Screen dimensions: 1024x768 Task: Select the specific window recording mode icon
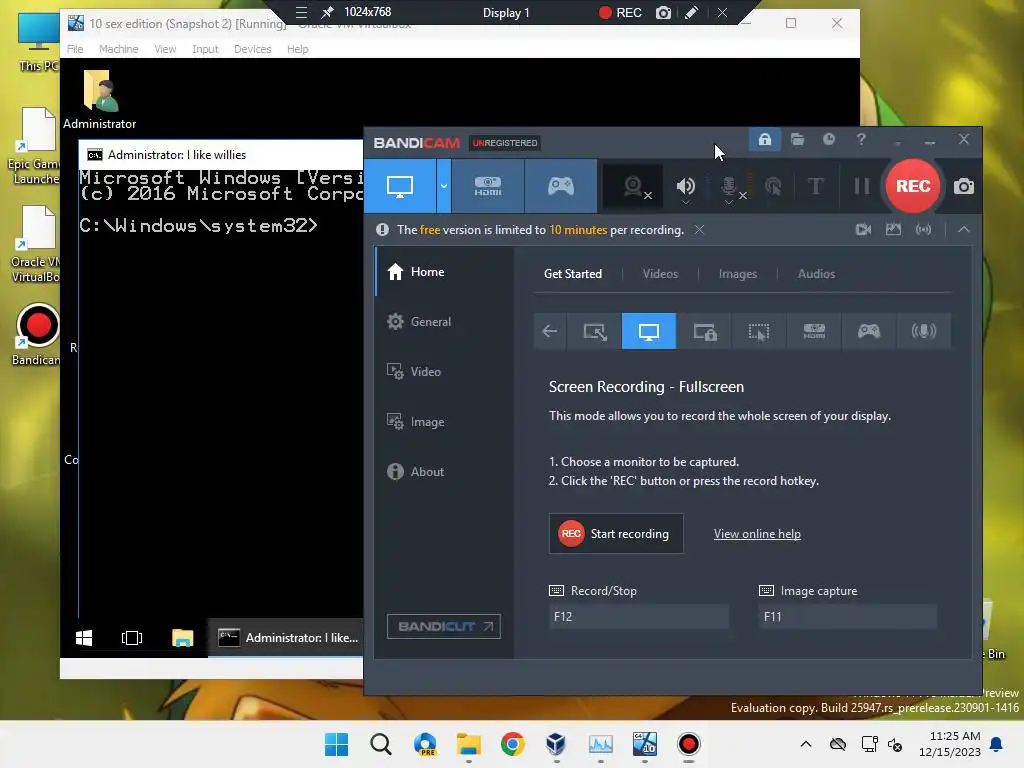tap(704, 331)
